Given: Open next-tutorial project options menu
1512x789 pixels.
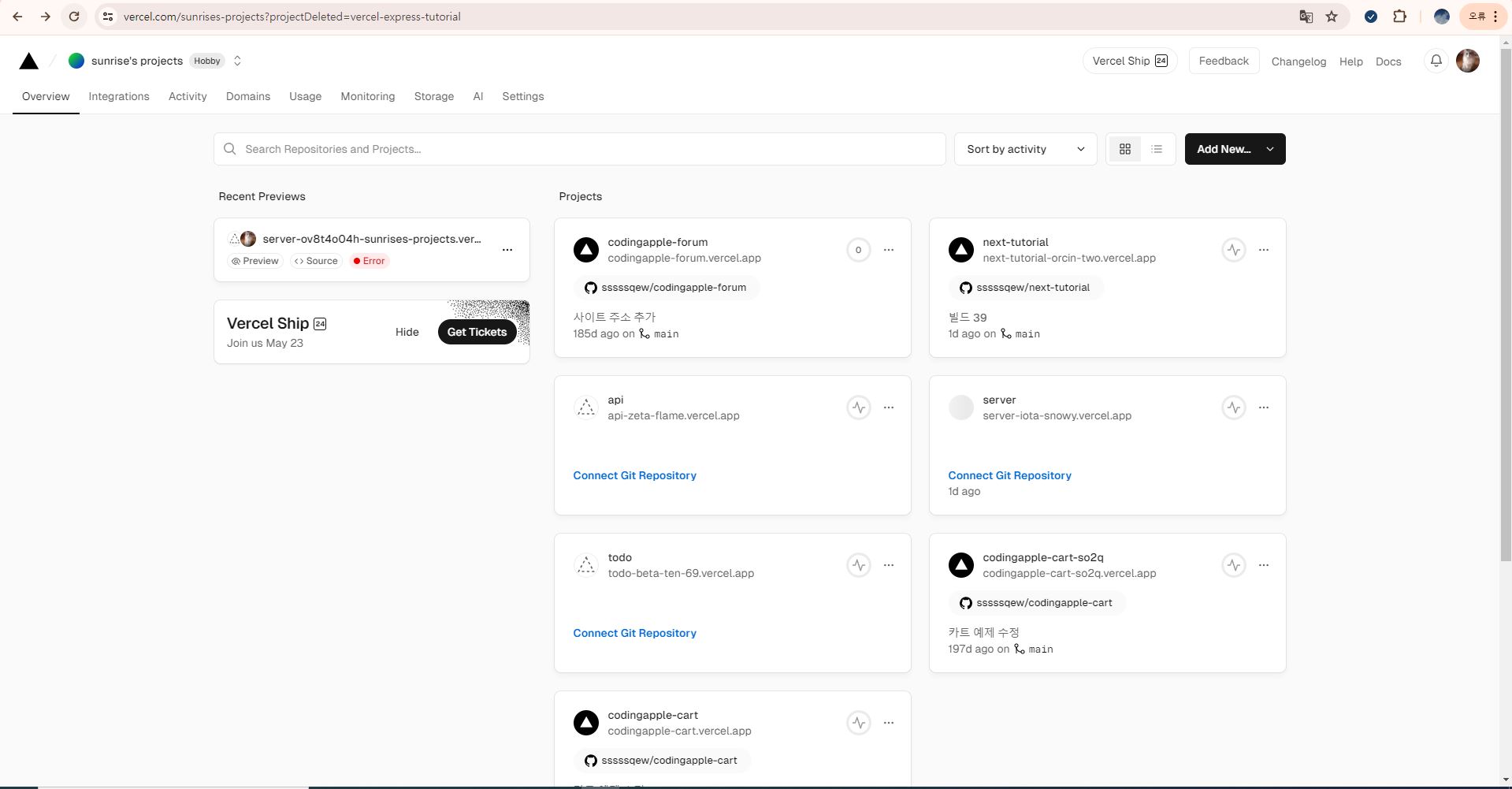Looking at the screenshot, I should point(1264,250).
